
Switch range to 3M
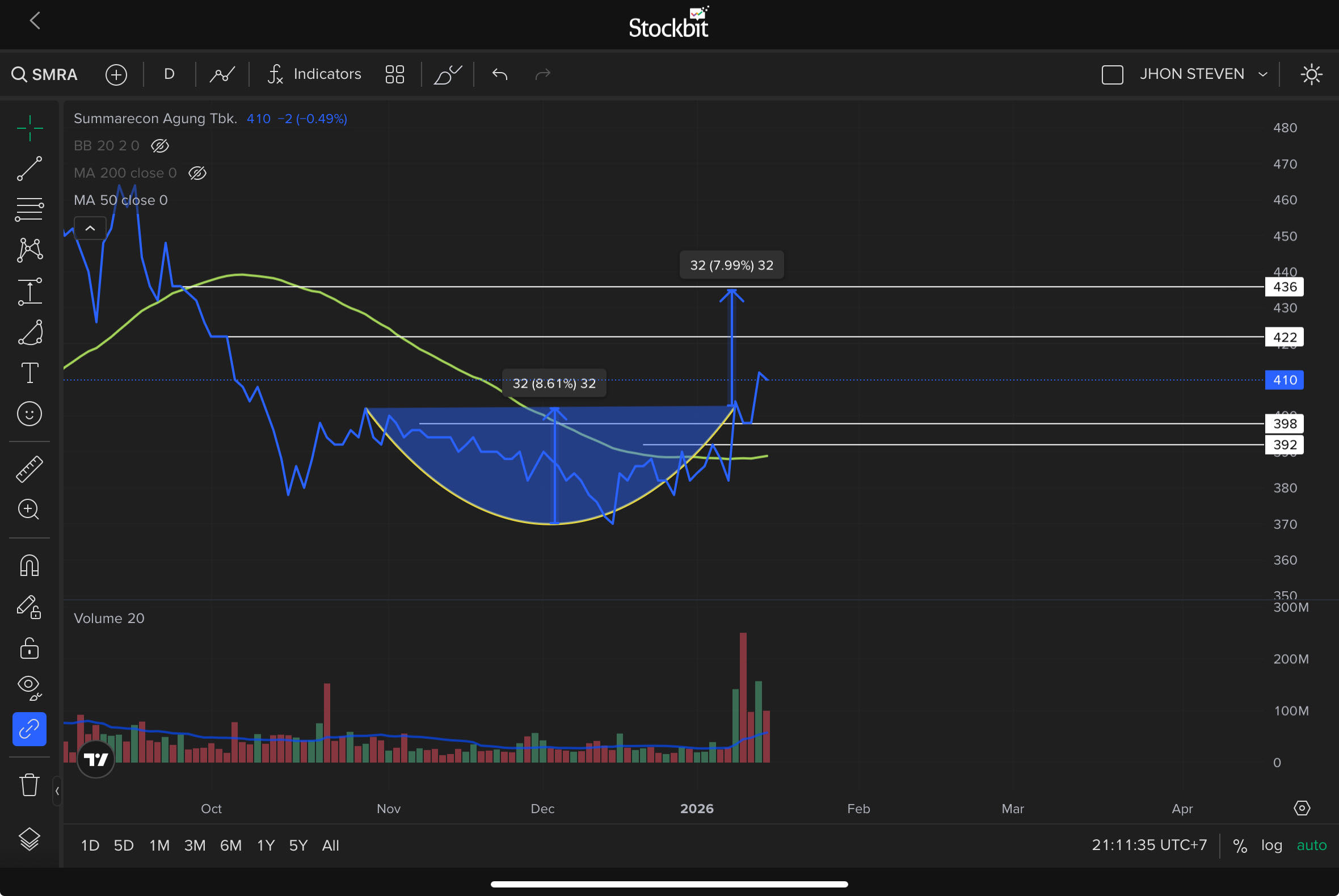point(194,845)
